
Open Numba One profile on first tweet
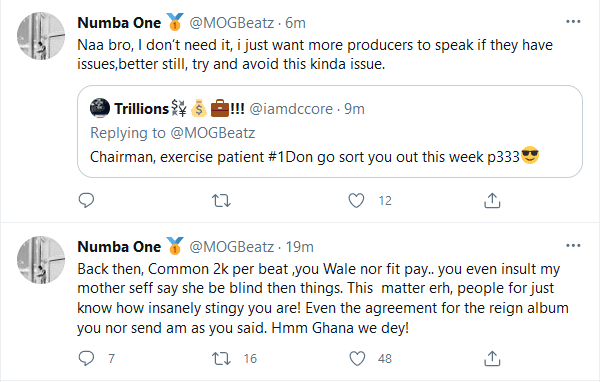coord(119,23)
